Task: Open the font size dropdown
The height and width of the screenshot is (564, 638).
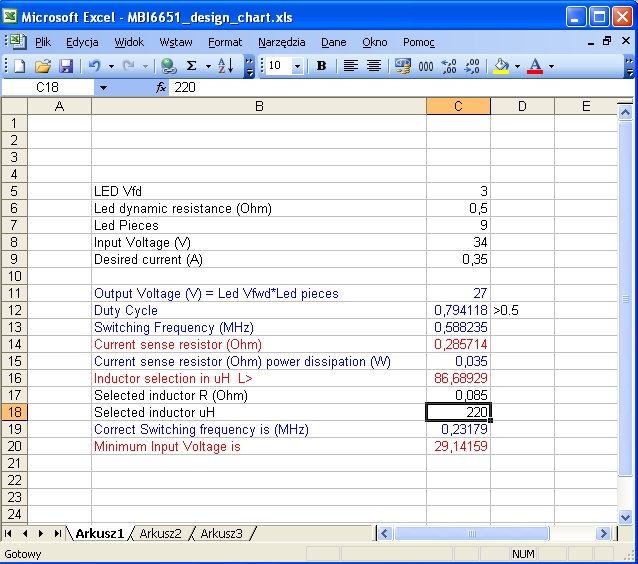Action: point(300,66)
